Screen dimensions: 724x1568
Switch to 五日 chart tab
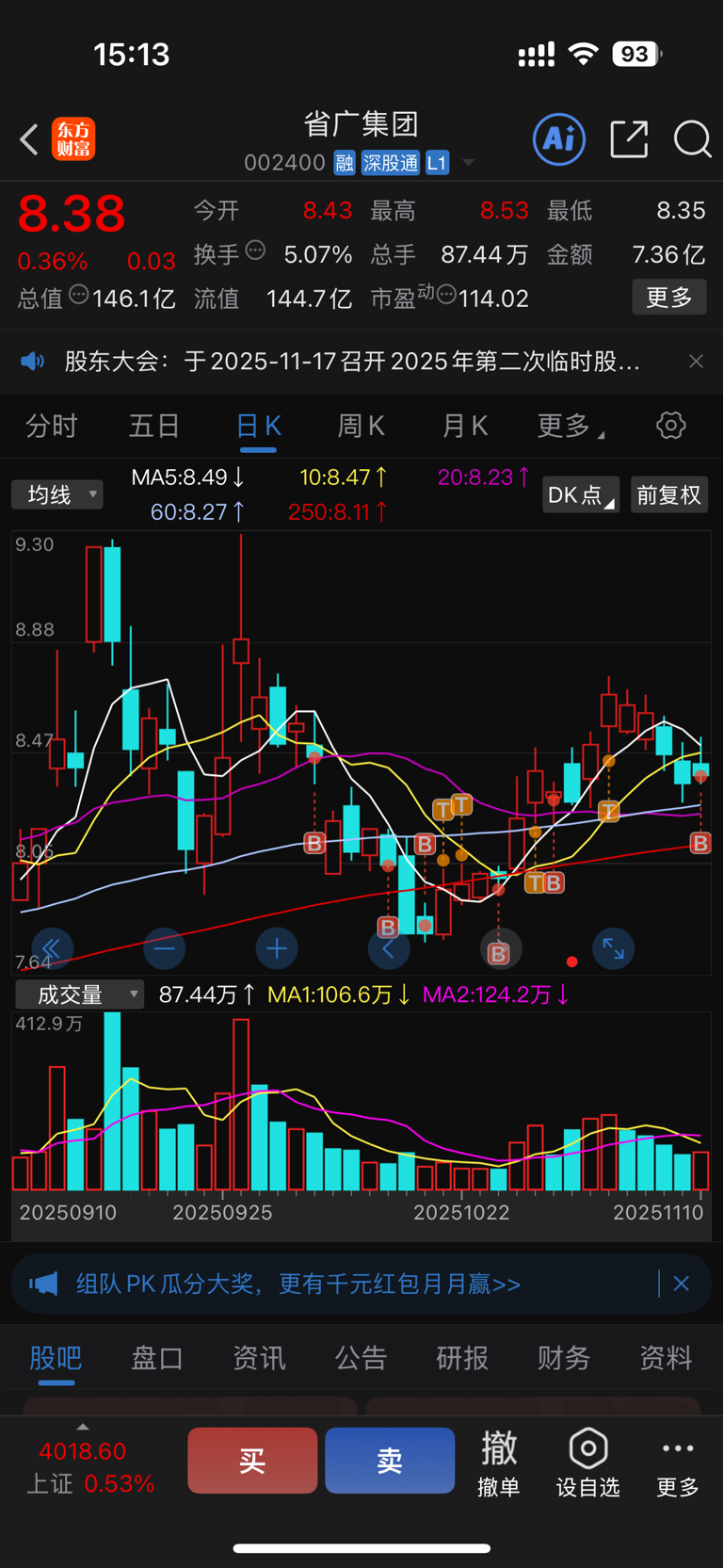click(154, 426)
